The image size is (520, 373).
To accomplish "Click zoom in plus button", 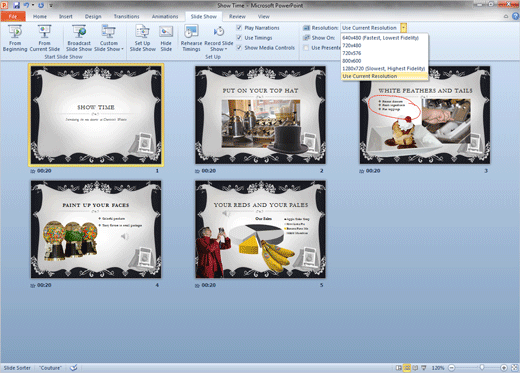I will (504, 368).
